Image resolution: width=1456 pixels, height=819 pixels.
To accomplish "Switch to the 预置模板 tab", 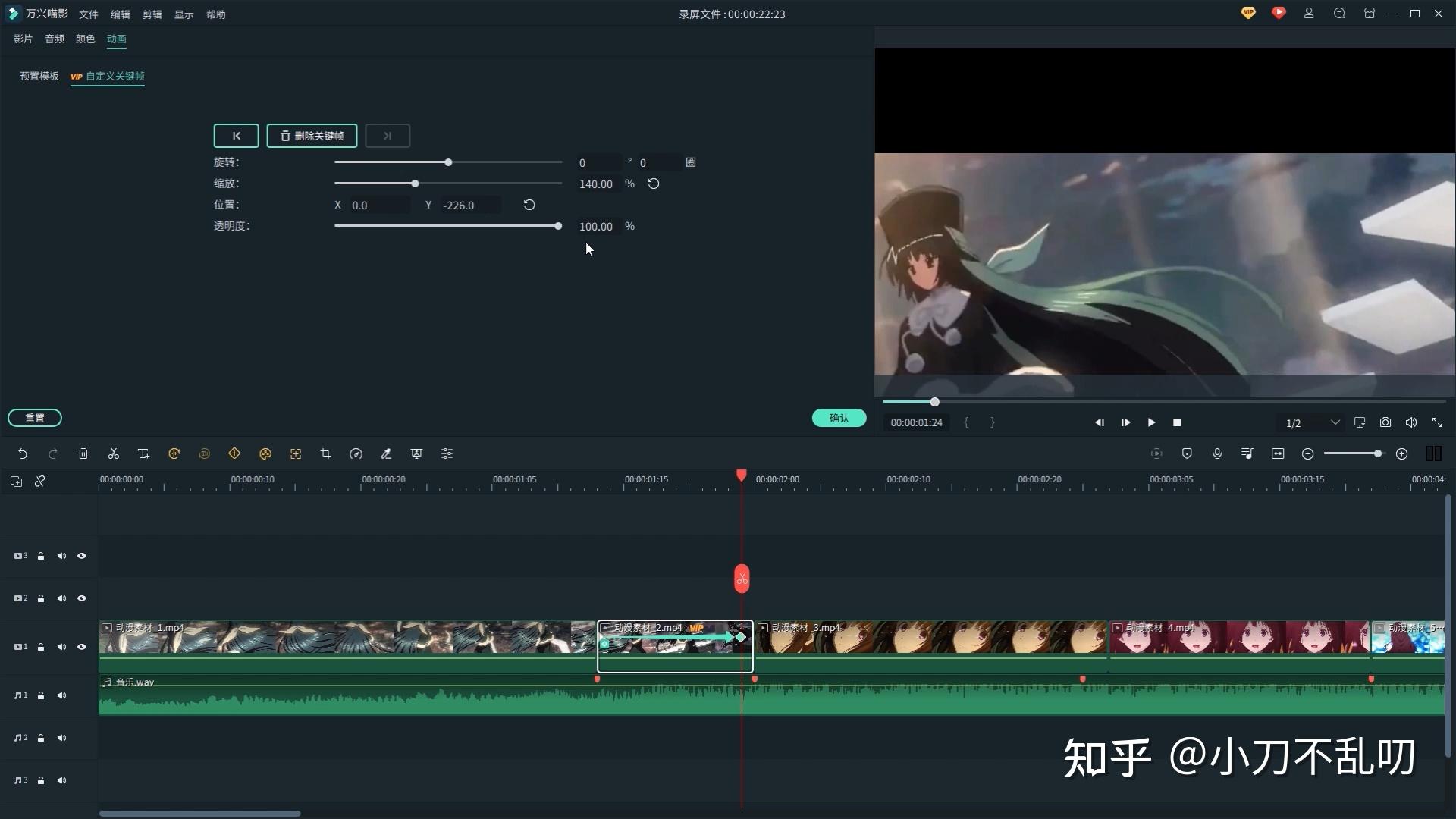I will [39, 76].
